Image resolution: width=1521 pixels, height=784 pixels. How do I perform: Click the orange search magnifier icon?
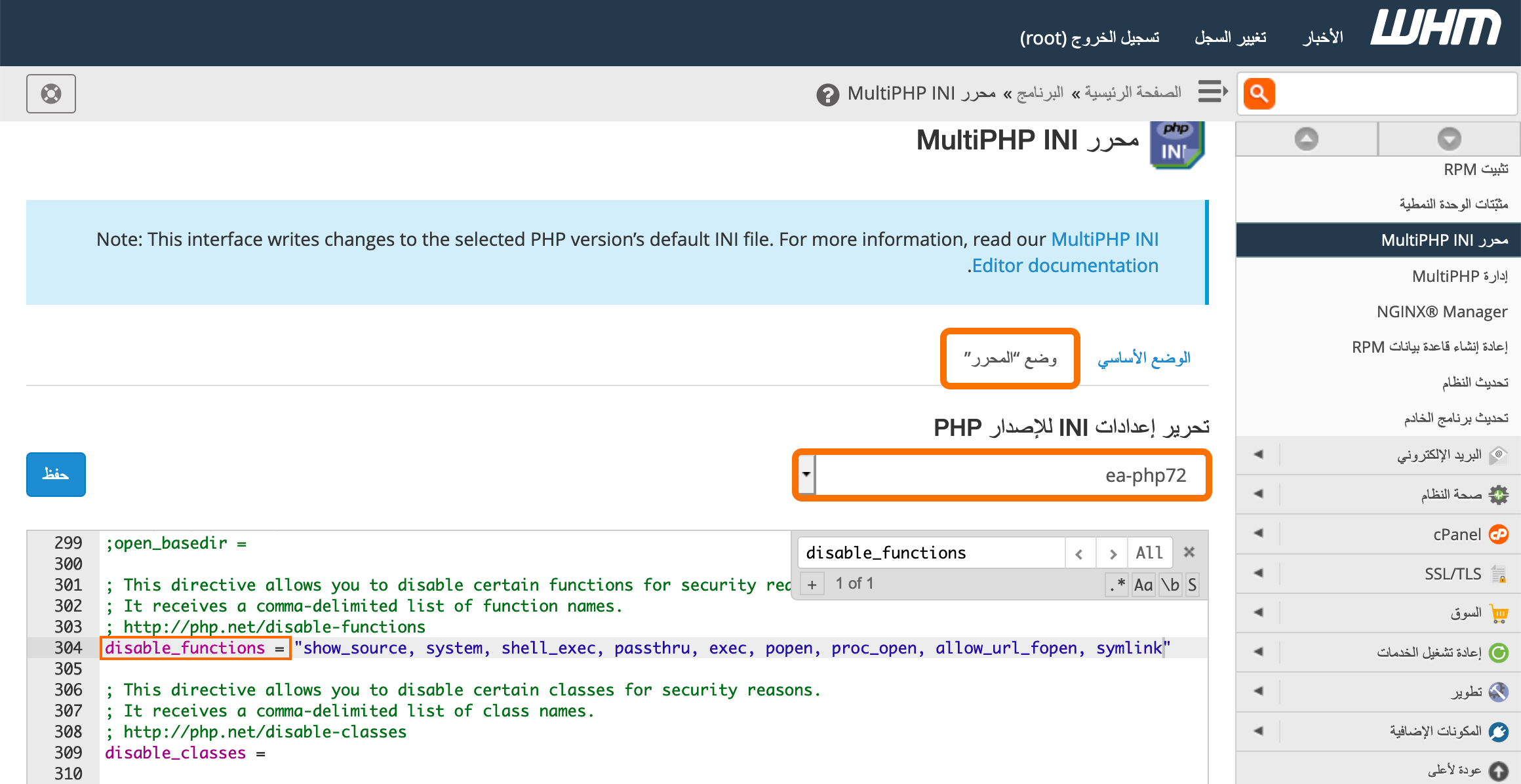(1259, 94)
